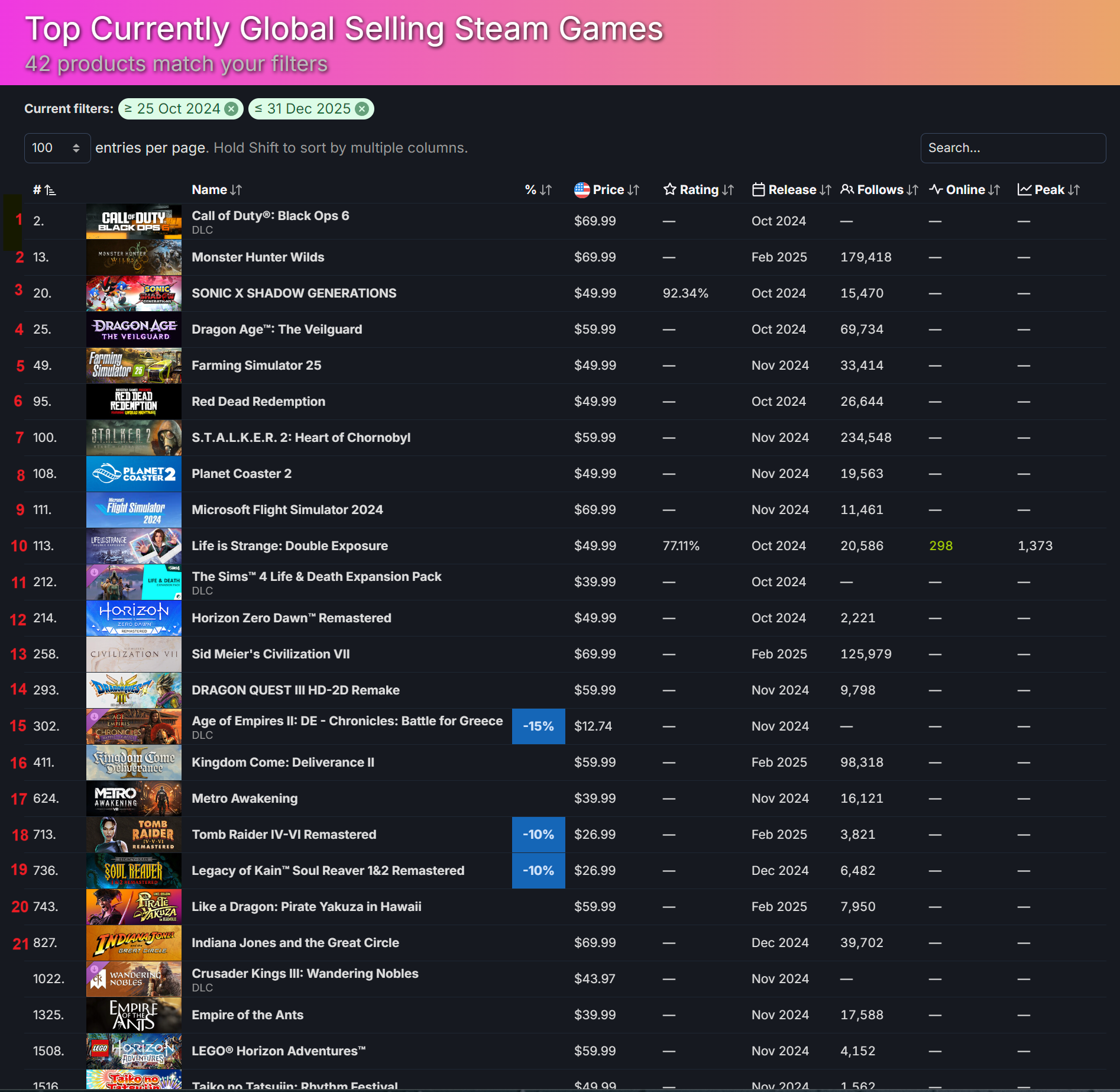
Task: Click the calendar Release icon
Action: pyautogui.click(x=758, y=189)
